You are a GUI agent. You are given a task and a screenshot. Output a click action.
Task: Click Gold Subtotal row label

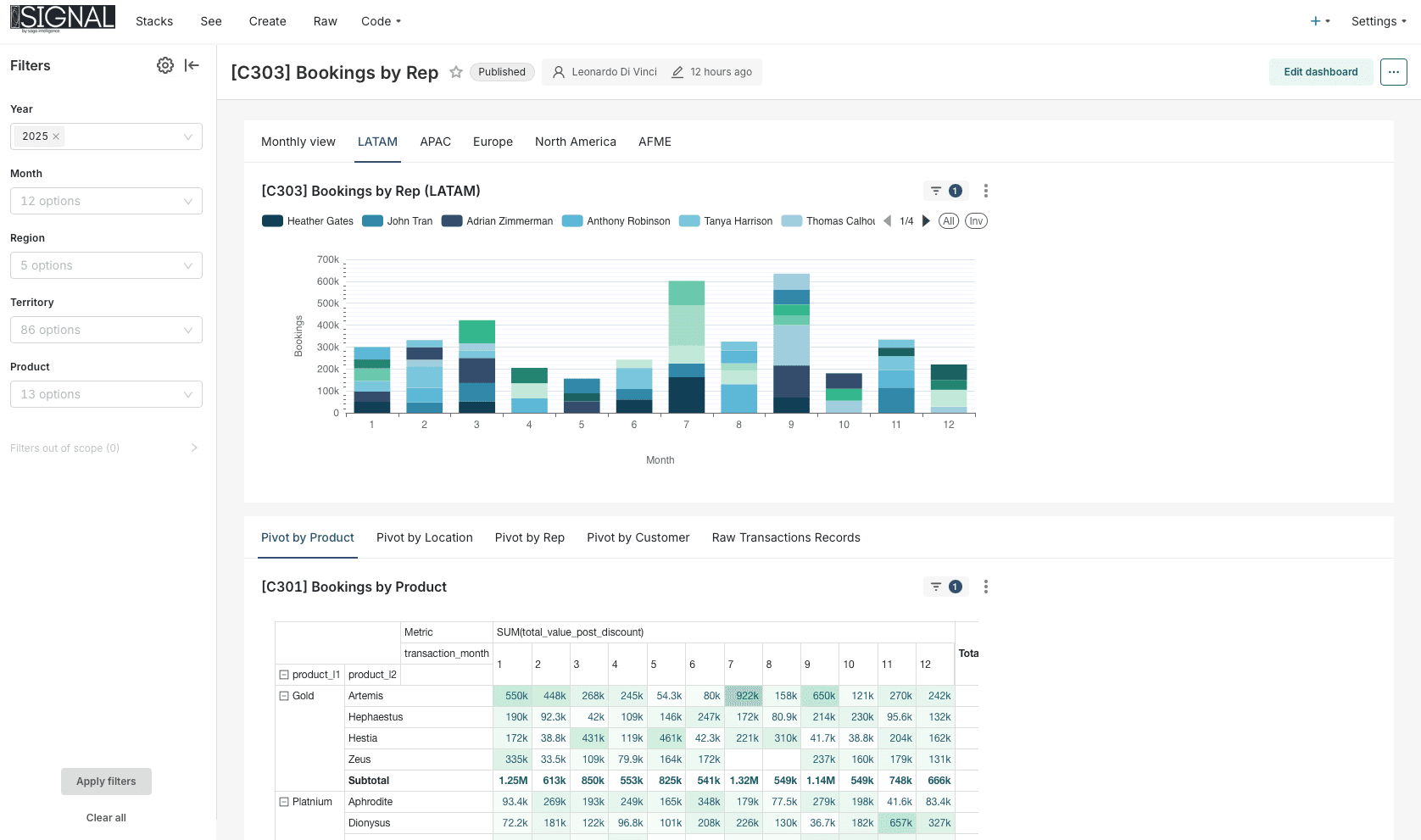point(369,781)
